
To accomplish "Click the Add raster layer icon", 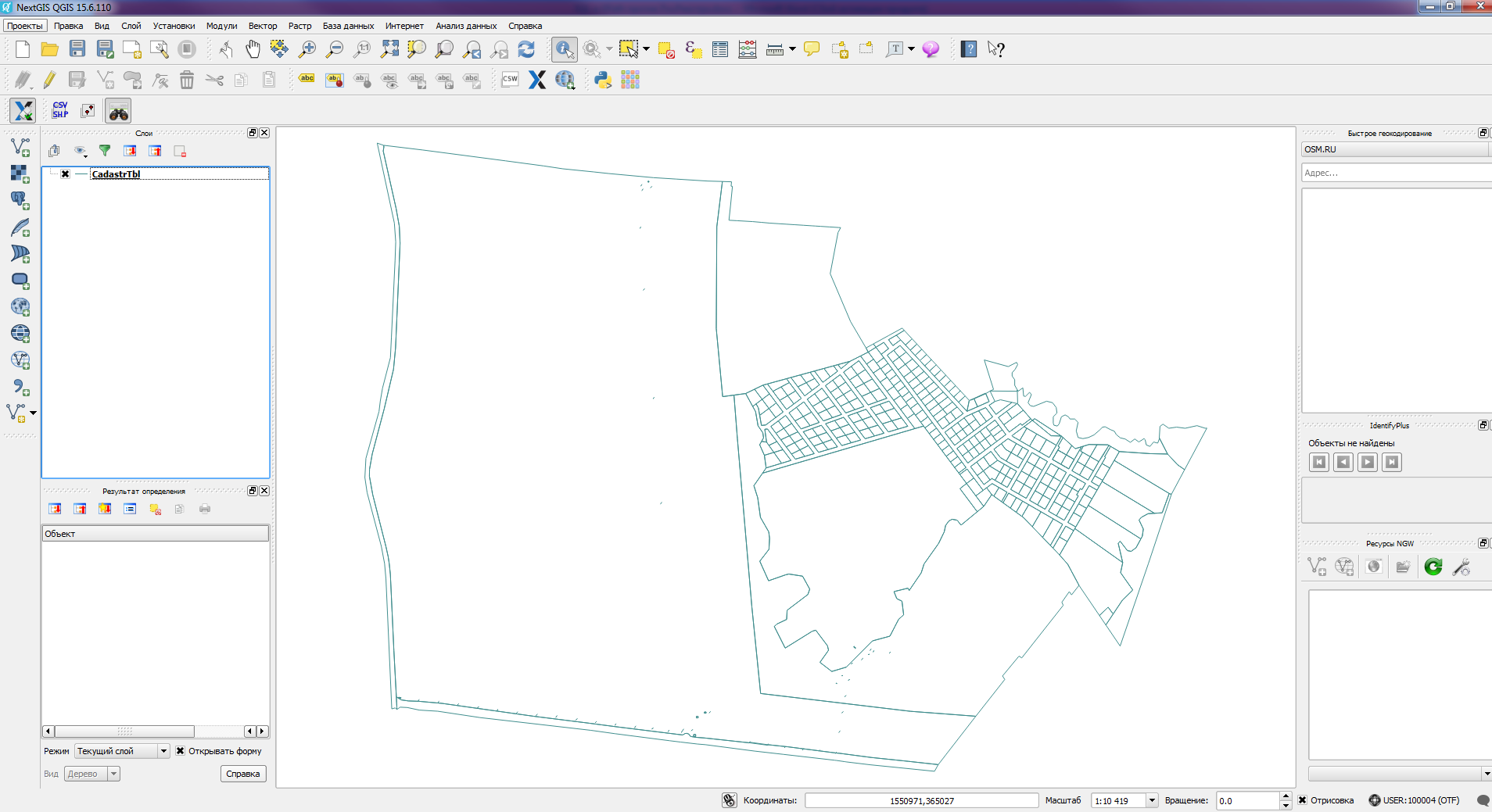I will point(20,173).
